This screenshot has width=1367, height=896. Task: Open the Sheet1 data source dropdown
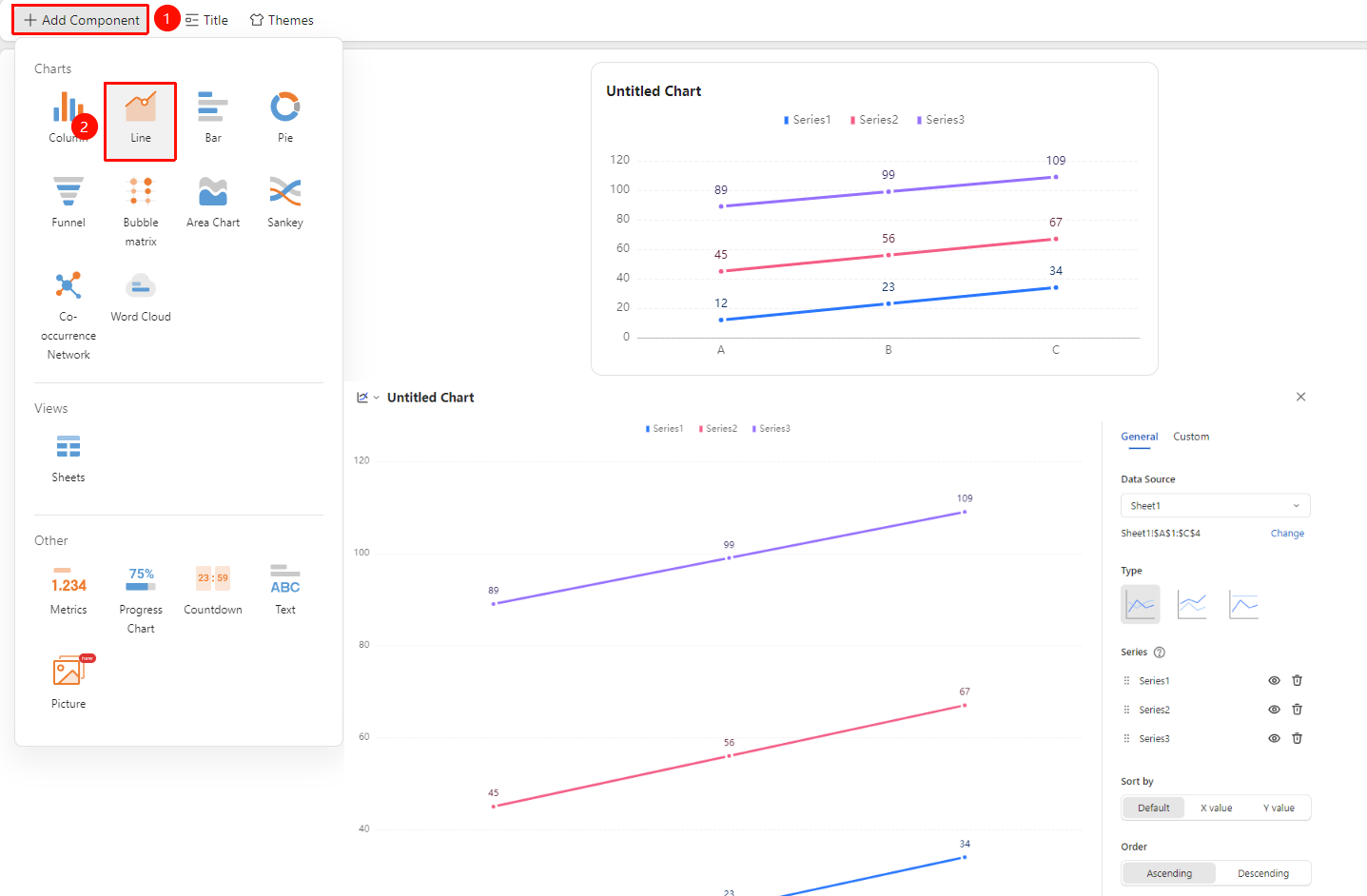(x=1216, y=506)
